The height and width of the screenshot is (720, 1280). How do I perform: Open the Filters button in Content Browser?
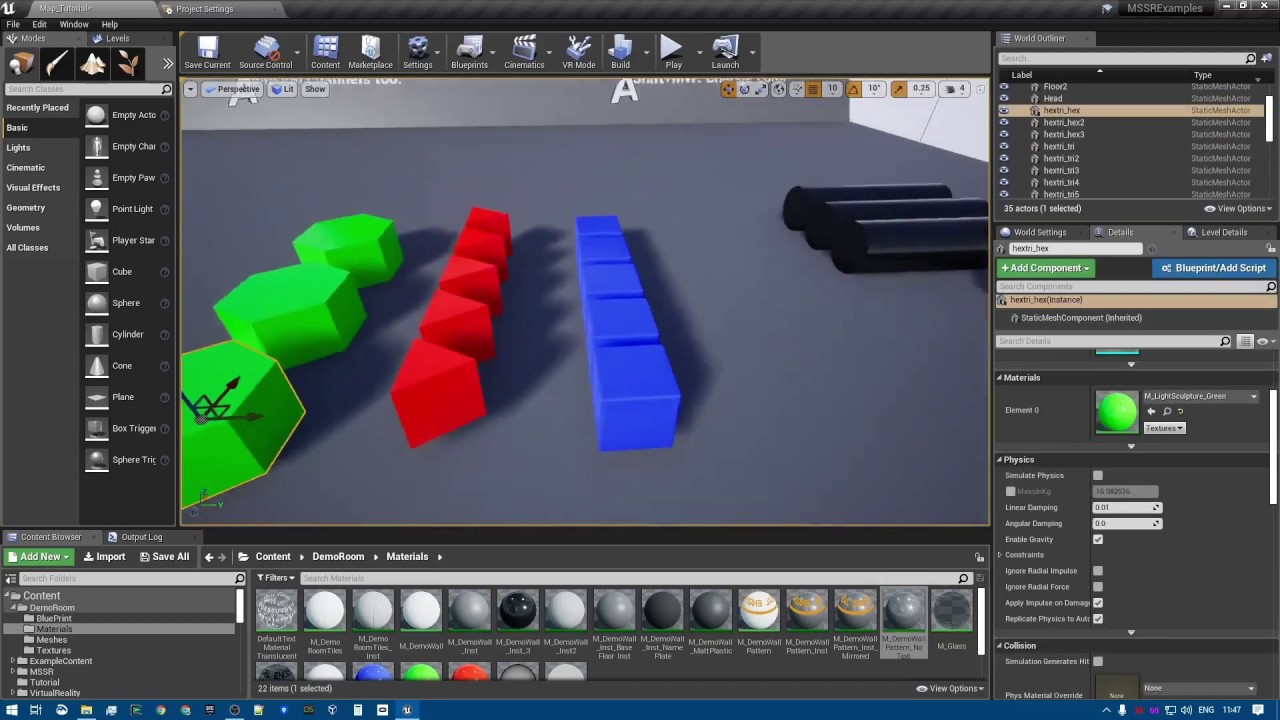pos(276,578)
